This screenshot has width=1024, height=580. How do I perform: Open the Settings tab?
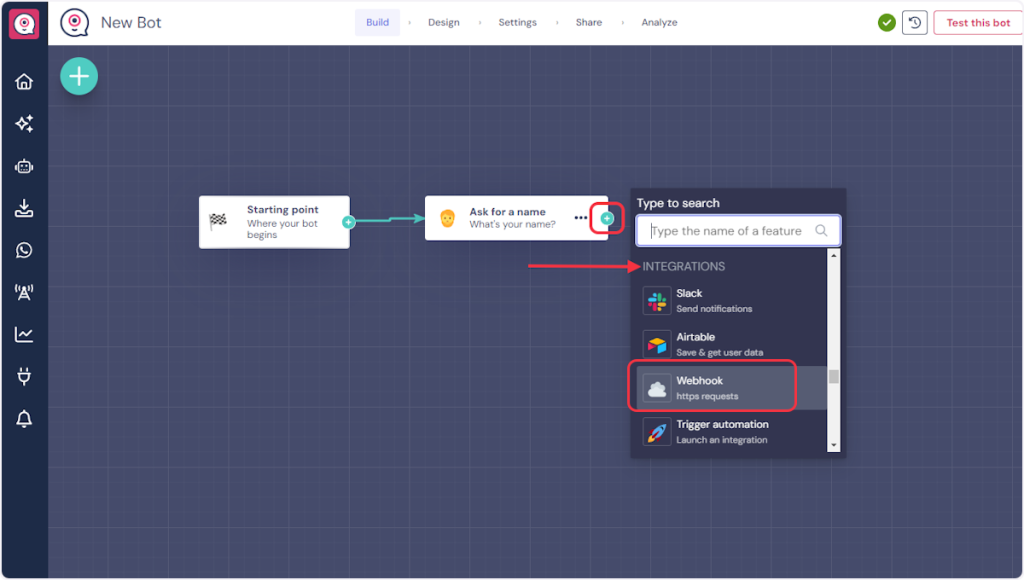(x=517, y=23)
